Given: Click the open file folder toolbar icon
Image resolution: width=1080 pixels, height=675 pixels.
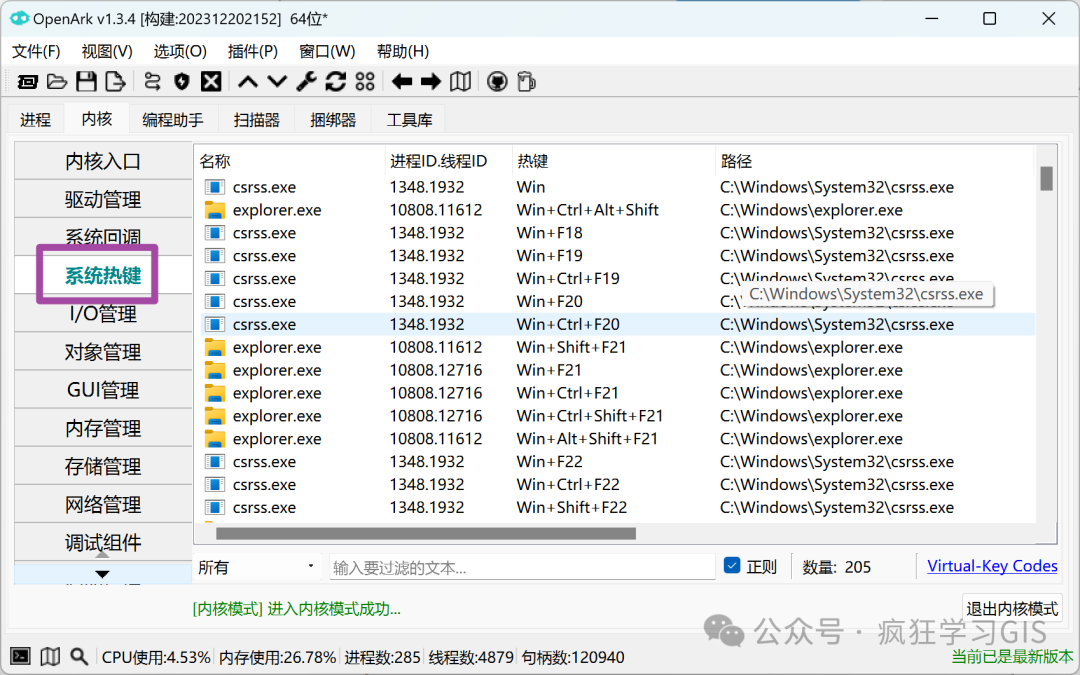Looking at the screenshot, I should pyautogui.click(x=57, y=81).
